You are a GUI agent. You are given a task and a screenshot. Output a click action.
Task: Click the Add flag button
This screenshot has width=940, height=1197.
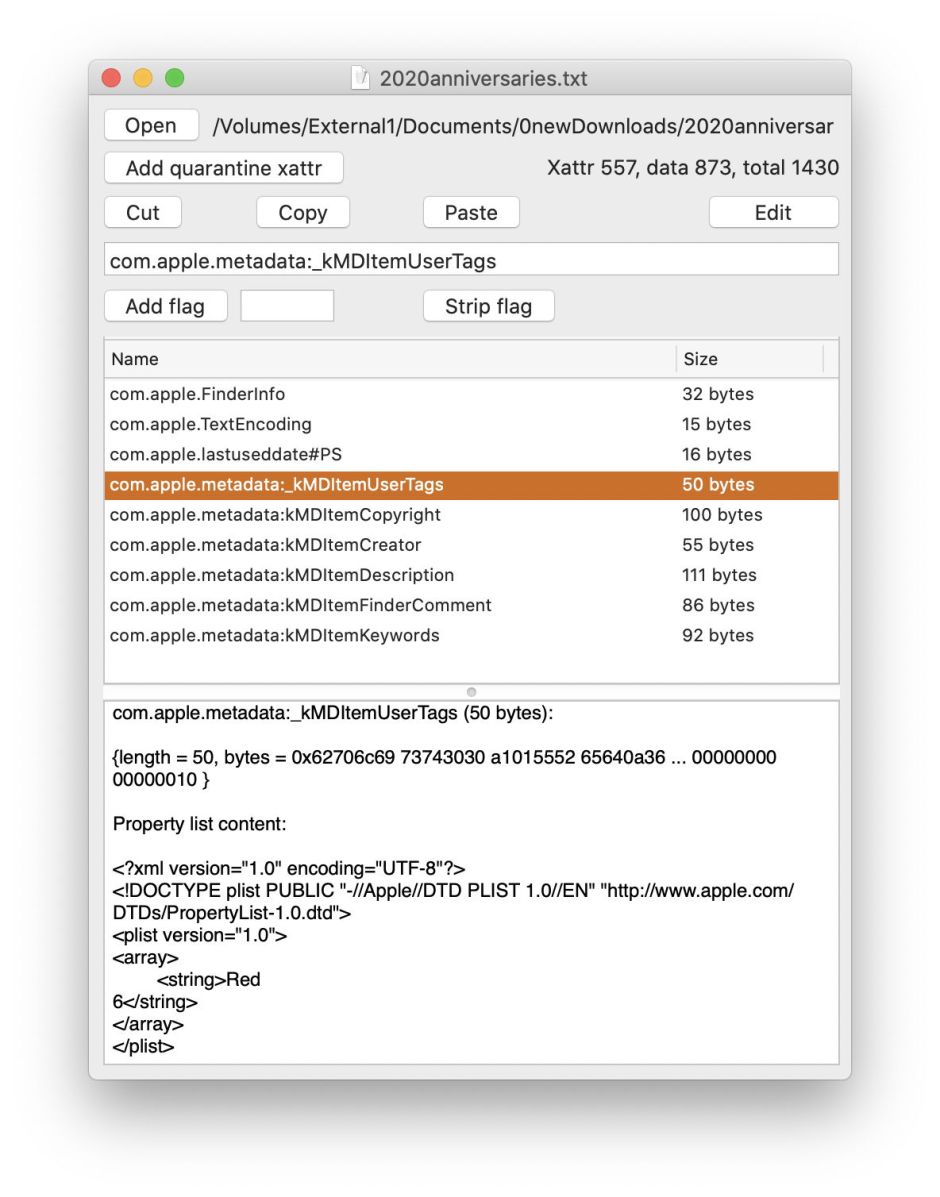point(165,306)
